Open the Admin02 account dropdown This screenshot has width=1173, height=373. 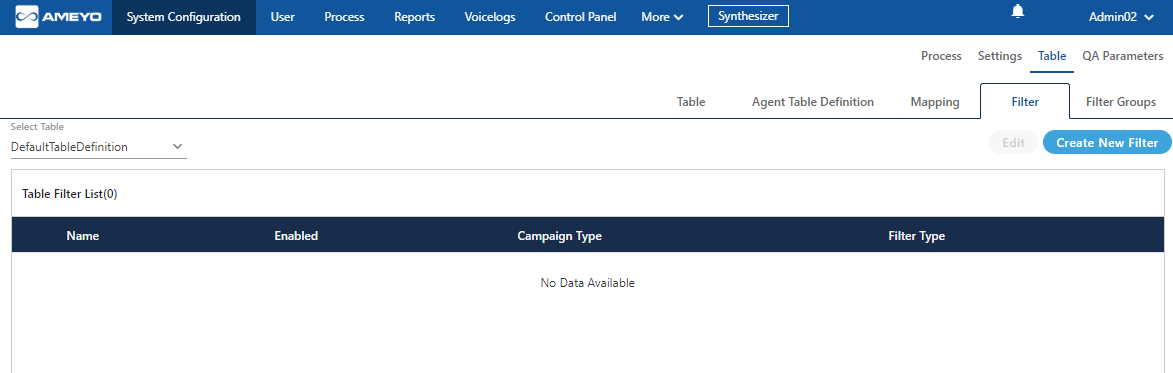click(1121, 17)
